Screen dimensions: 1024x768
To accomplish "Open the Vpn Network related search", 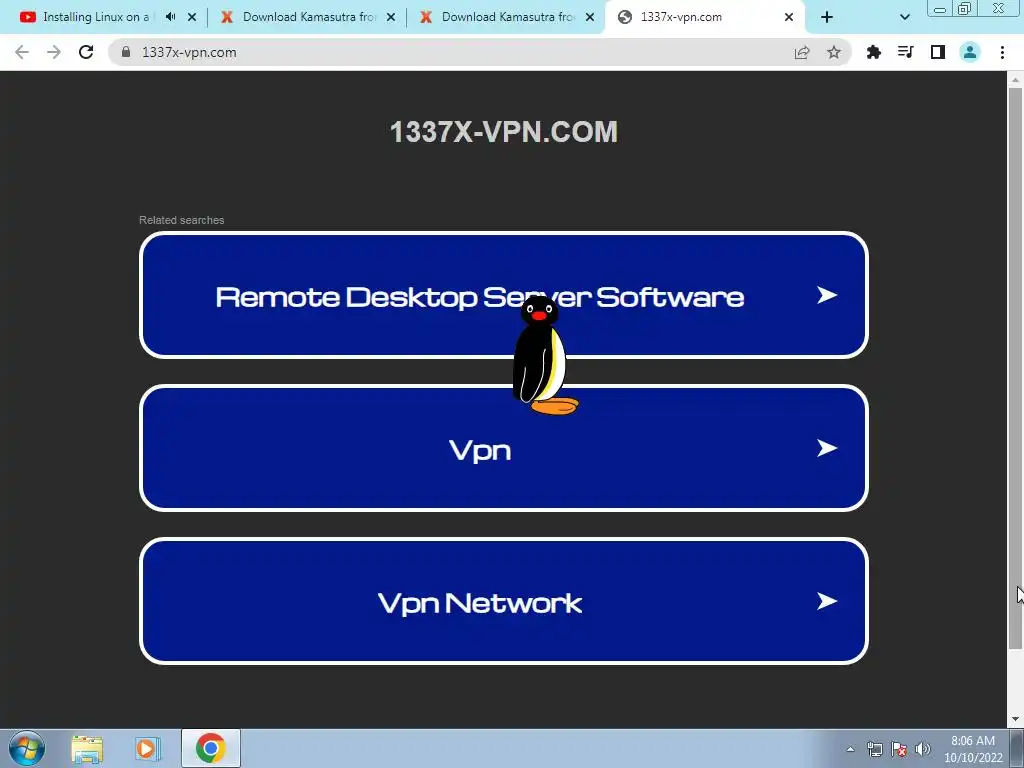I will 504,601.
